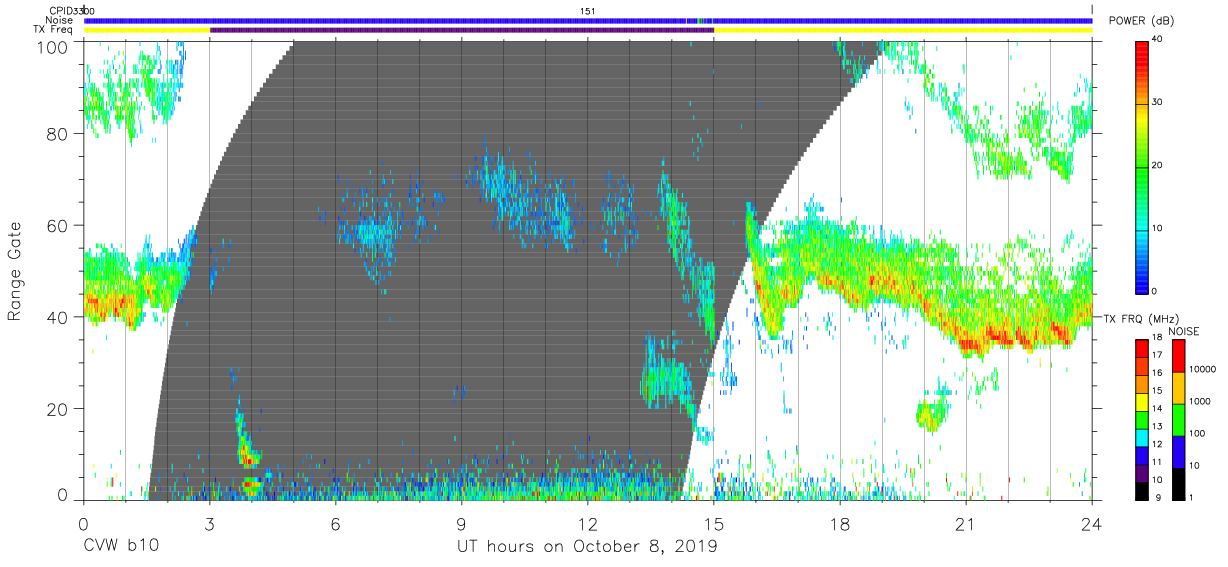Click the 30 label on power colorbar
The height and width of the screenshot is (567, 1228).
click(1159, 103)
